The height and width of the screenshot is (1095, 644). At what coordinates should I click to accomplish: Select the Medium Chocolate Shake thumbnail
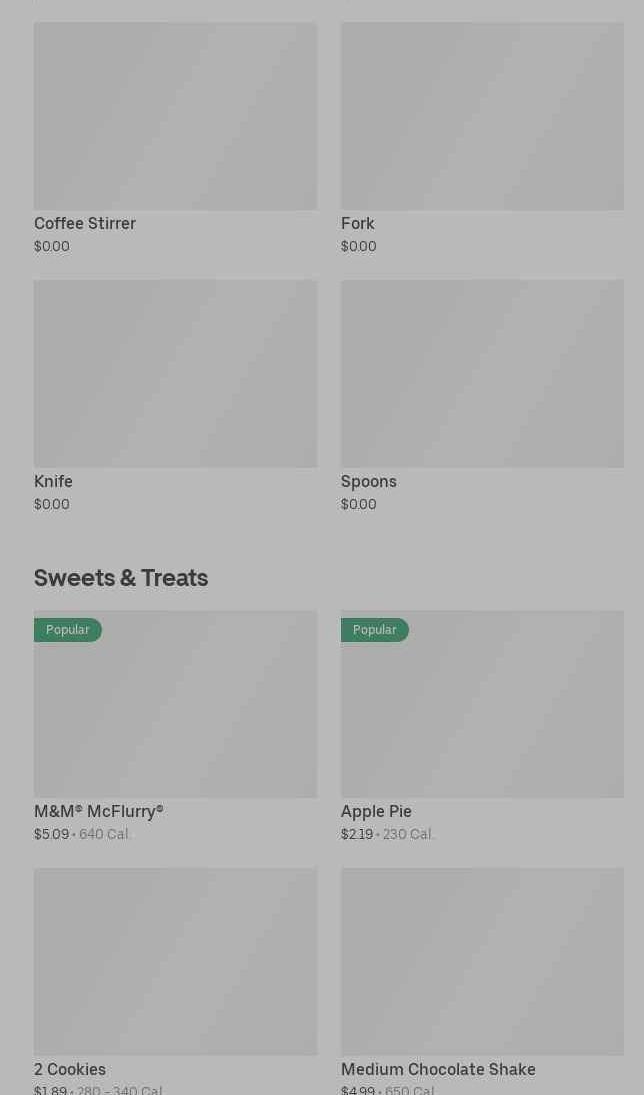pyautogui.click(x=482, y=961)
